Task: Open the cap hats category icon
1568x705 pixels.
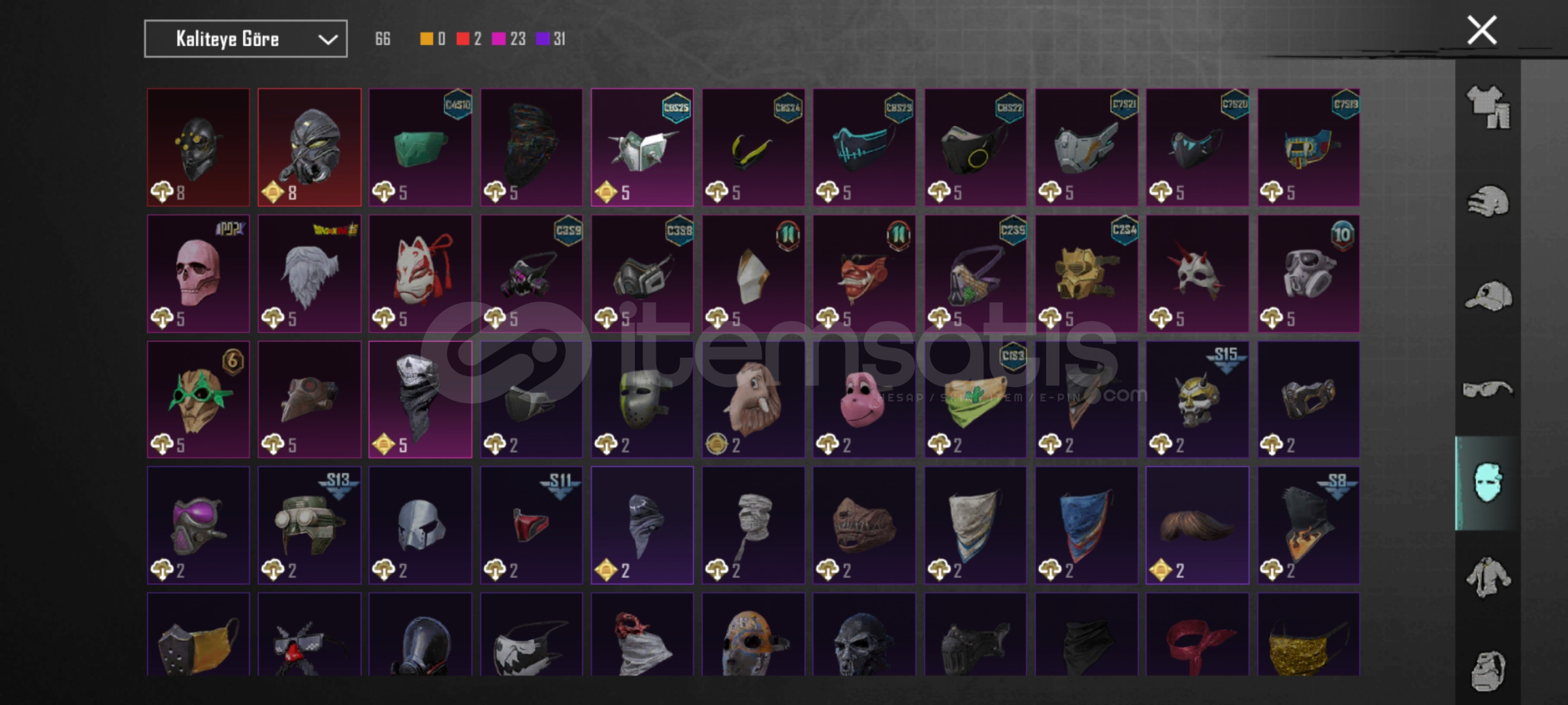Action: 1488,296
